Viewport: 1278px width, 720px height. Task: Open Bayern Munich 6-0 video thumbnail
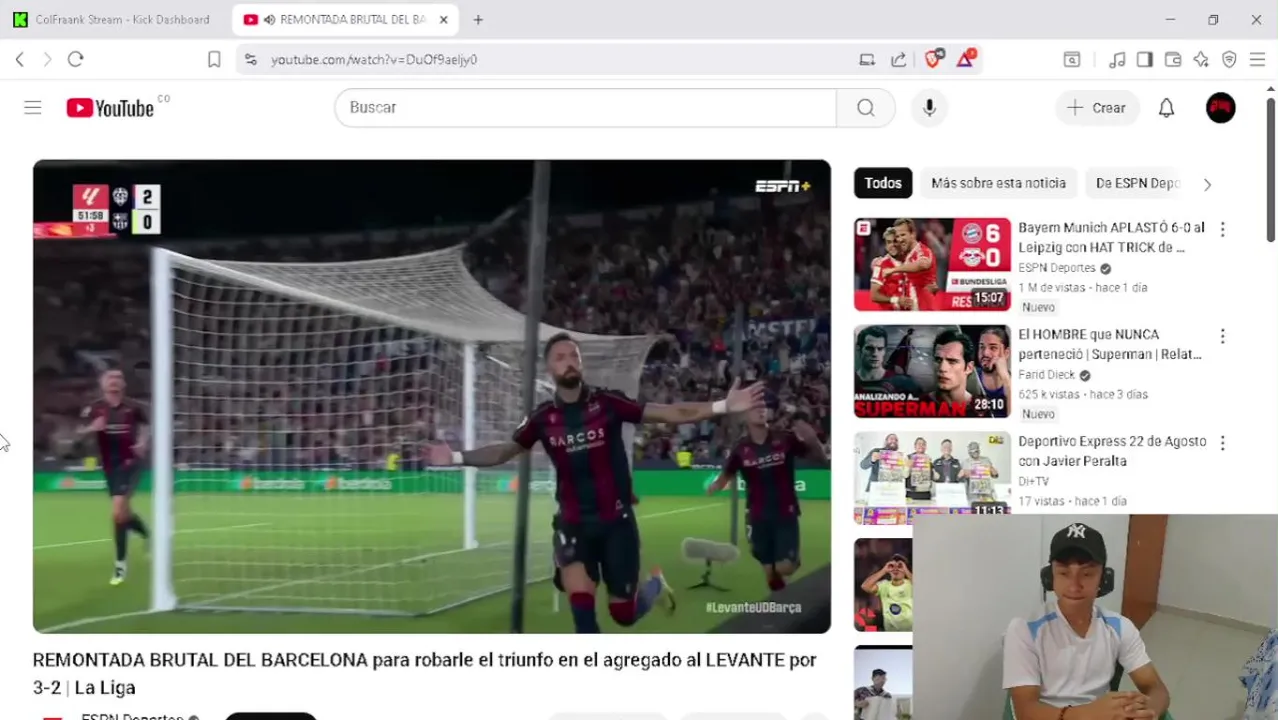click(x=932, y=264)
